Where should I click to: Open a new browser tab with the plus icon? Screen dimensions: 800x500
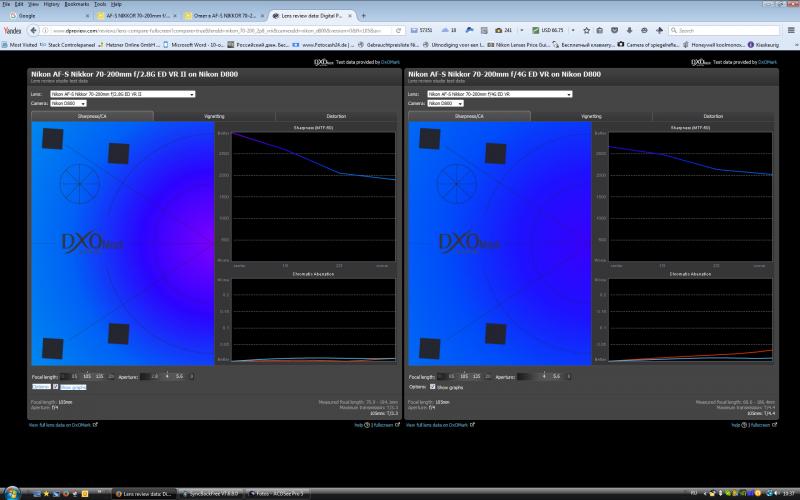click(x=363, y=16)
